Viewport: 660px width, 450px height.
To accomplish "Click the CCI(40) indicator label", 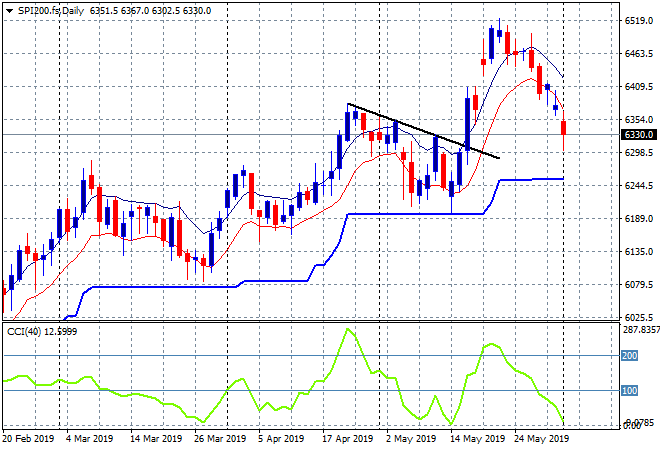I will pos(42,332).
